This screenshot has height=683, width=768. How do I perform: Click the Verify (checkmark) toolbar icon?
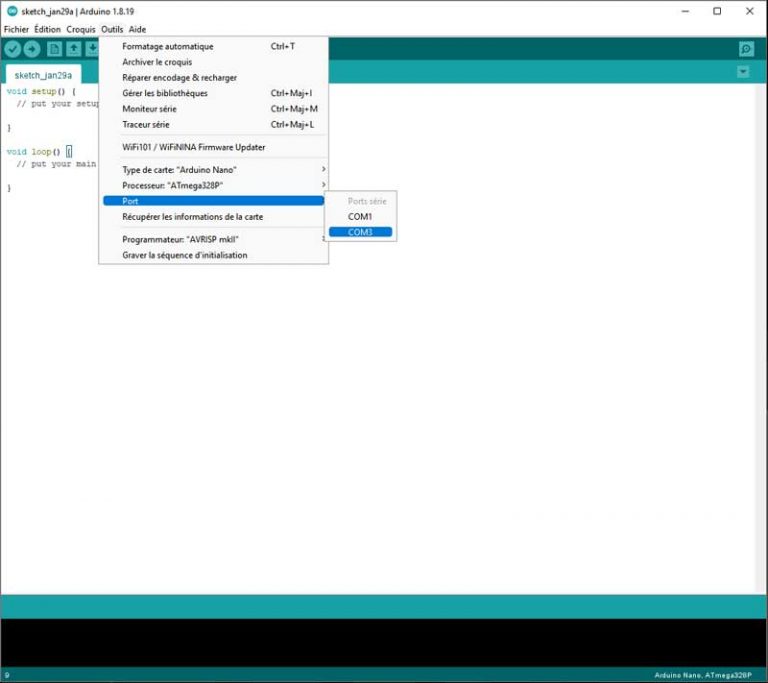click(13, 49)
